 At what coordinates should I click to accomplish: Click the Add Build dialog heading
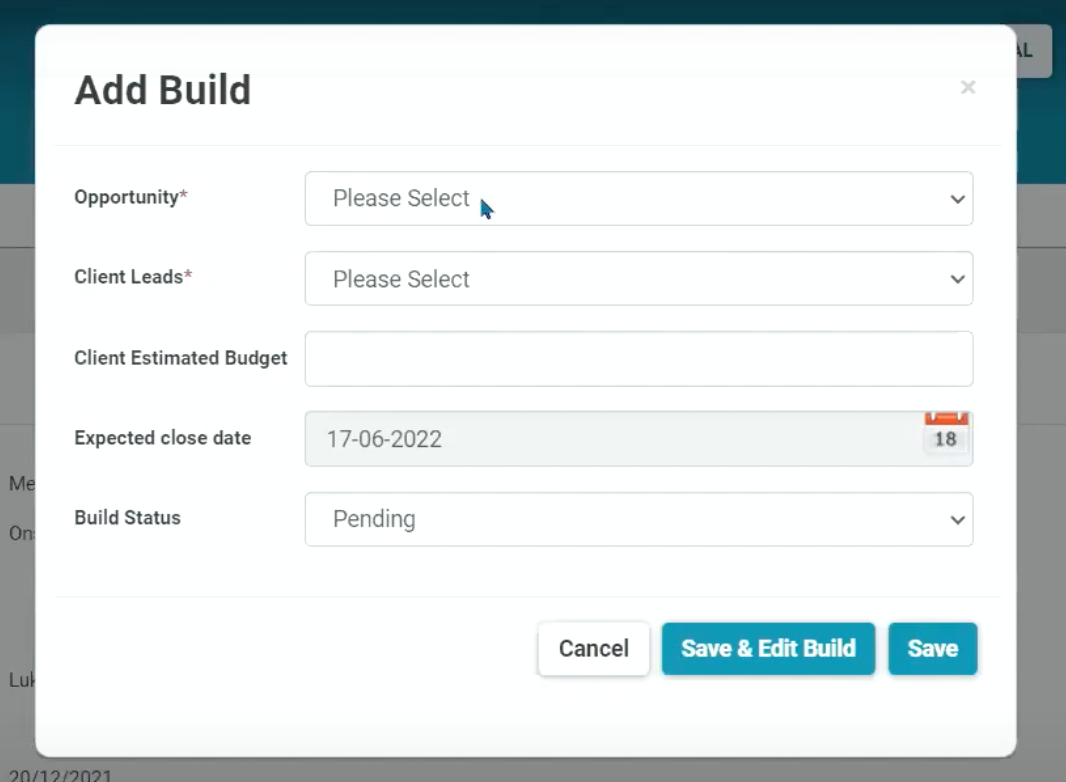point(163,90)
